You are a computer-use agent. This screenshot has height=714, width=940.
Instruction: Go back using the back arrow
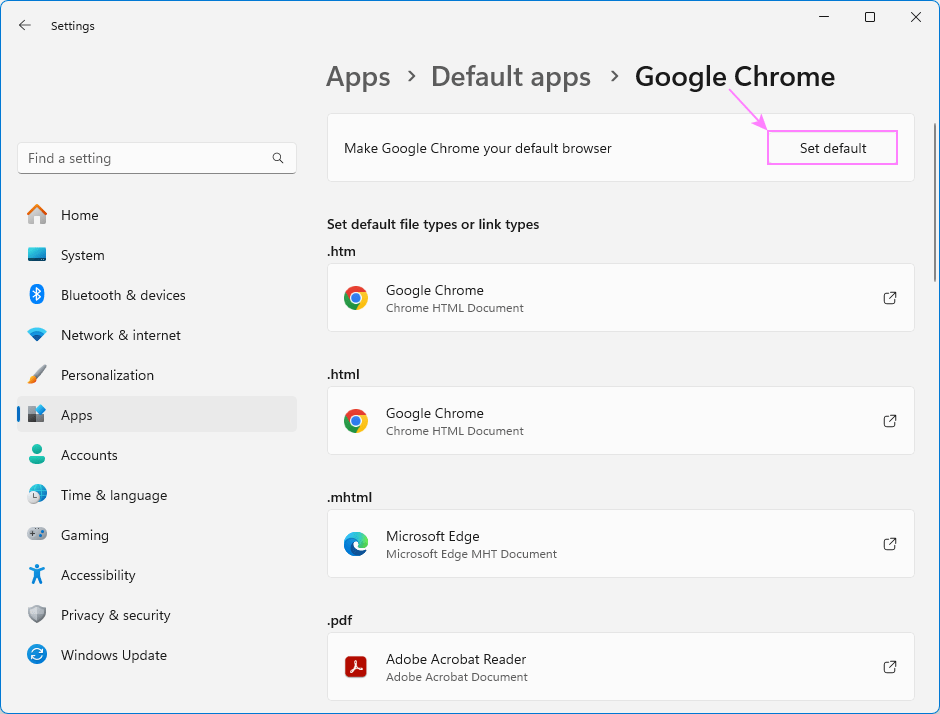pyautogui.click(x=25, y=25)
